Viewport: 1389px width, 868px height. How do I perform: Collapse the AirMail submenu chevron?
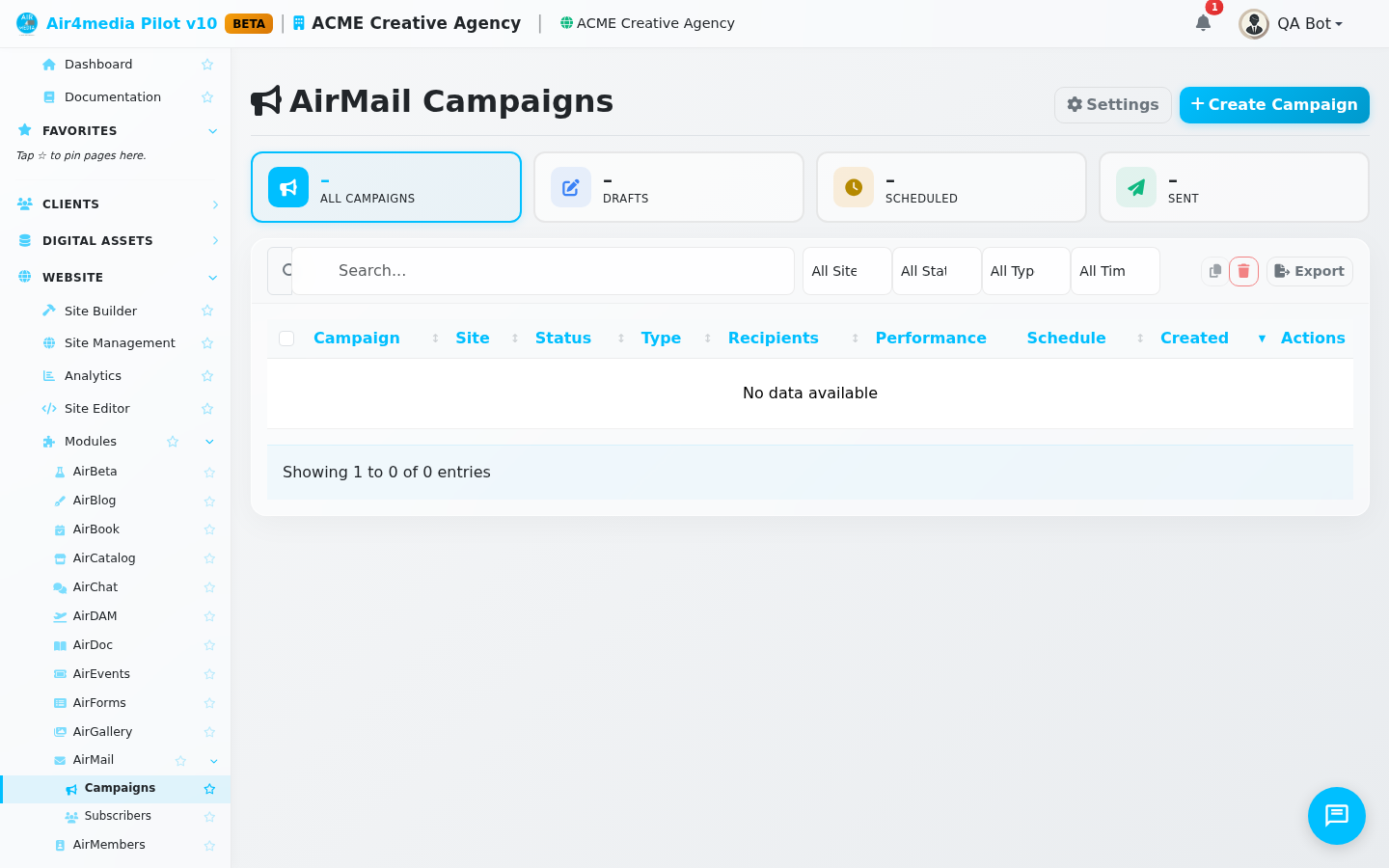point(213,761)
